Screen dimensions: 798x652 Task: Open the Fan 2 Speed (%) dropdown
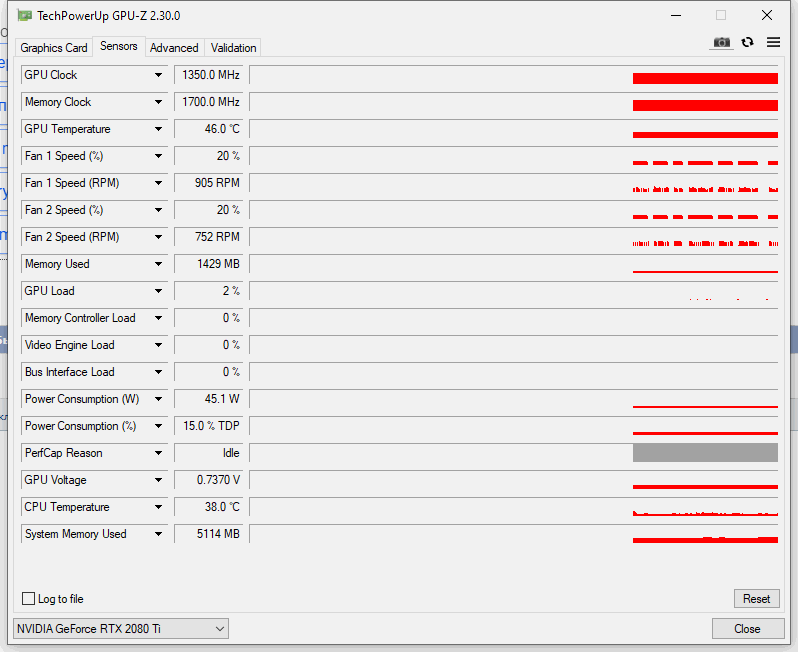pyautogui.click(x=158, y=210)
